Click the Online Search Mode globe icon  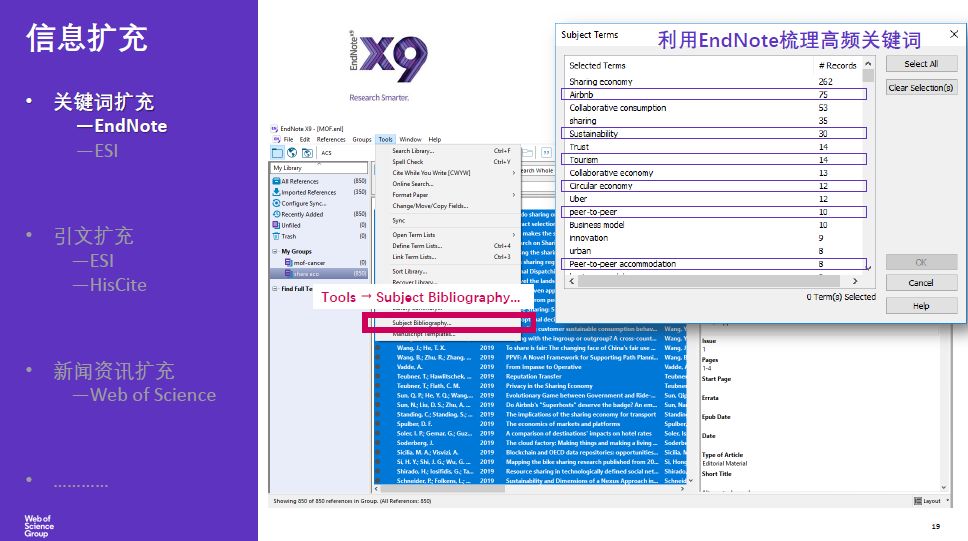click(292, 153)
